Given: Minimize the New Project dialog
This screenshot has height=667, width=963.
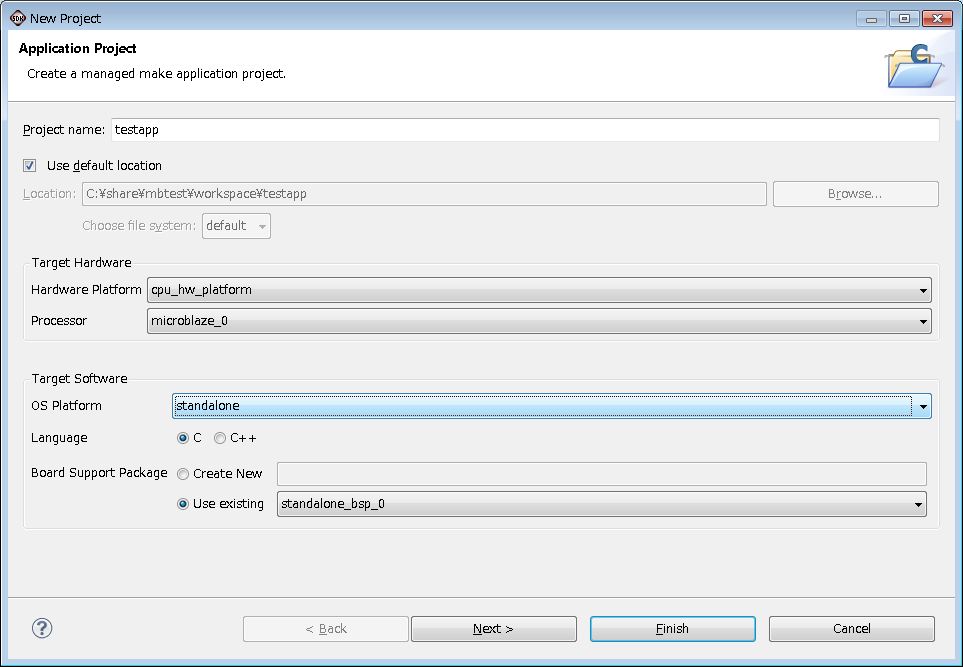Looking at the screenshot, I should [872, 18].
